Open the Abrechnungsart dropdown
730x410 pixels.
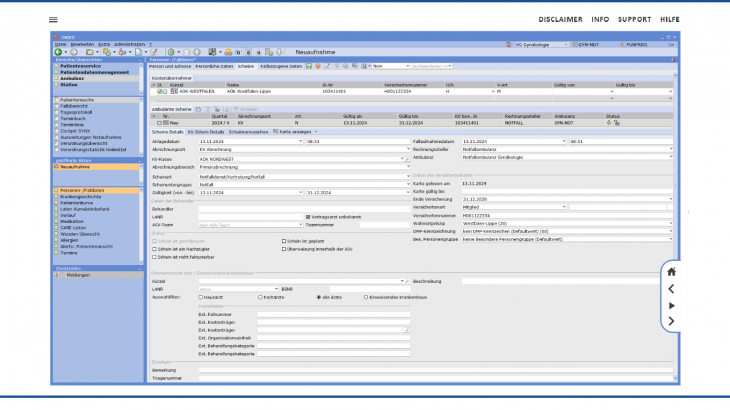406,150
